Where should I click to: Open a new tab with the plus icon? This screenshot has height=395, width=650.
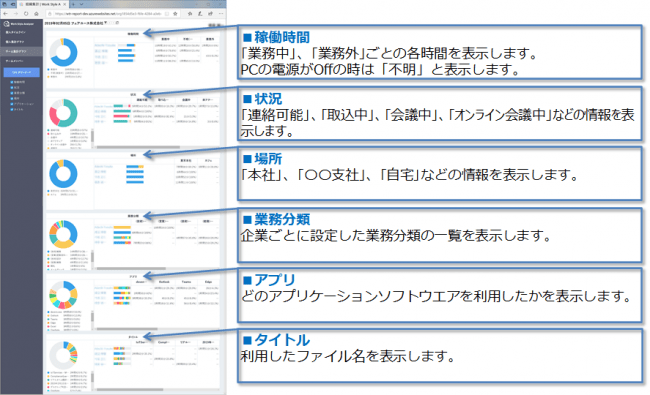point(73,4)
